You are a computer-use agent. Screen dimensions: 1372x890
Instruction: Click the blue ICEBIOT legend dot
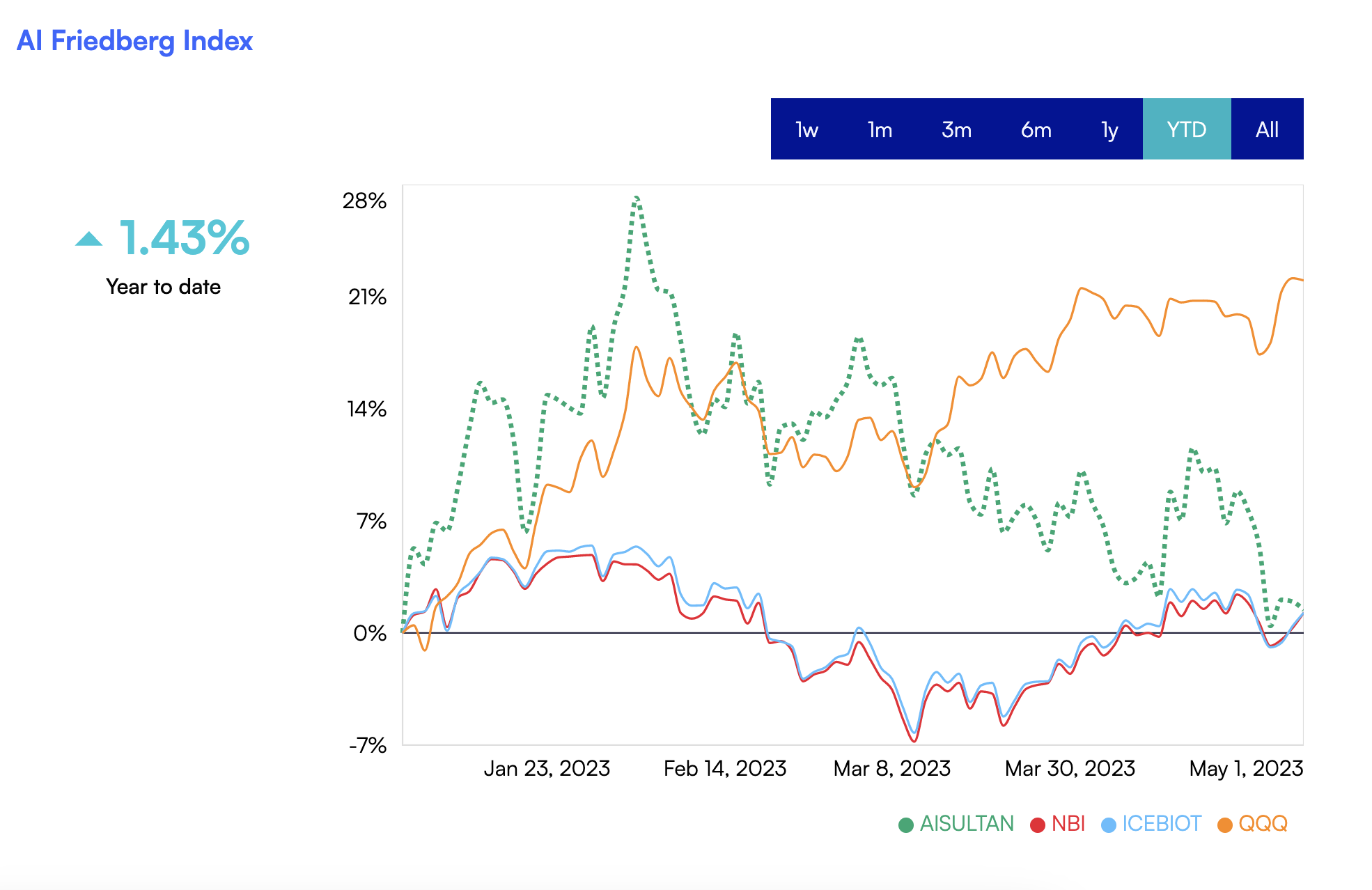point(1109,825)
